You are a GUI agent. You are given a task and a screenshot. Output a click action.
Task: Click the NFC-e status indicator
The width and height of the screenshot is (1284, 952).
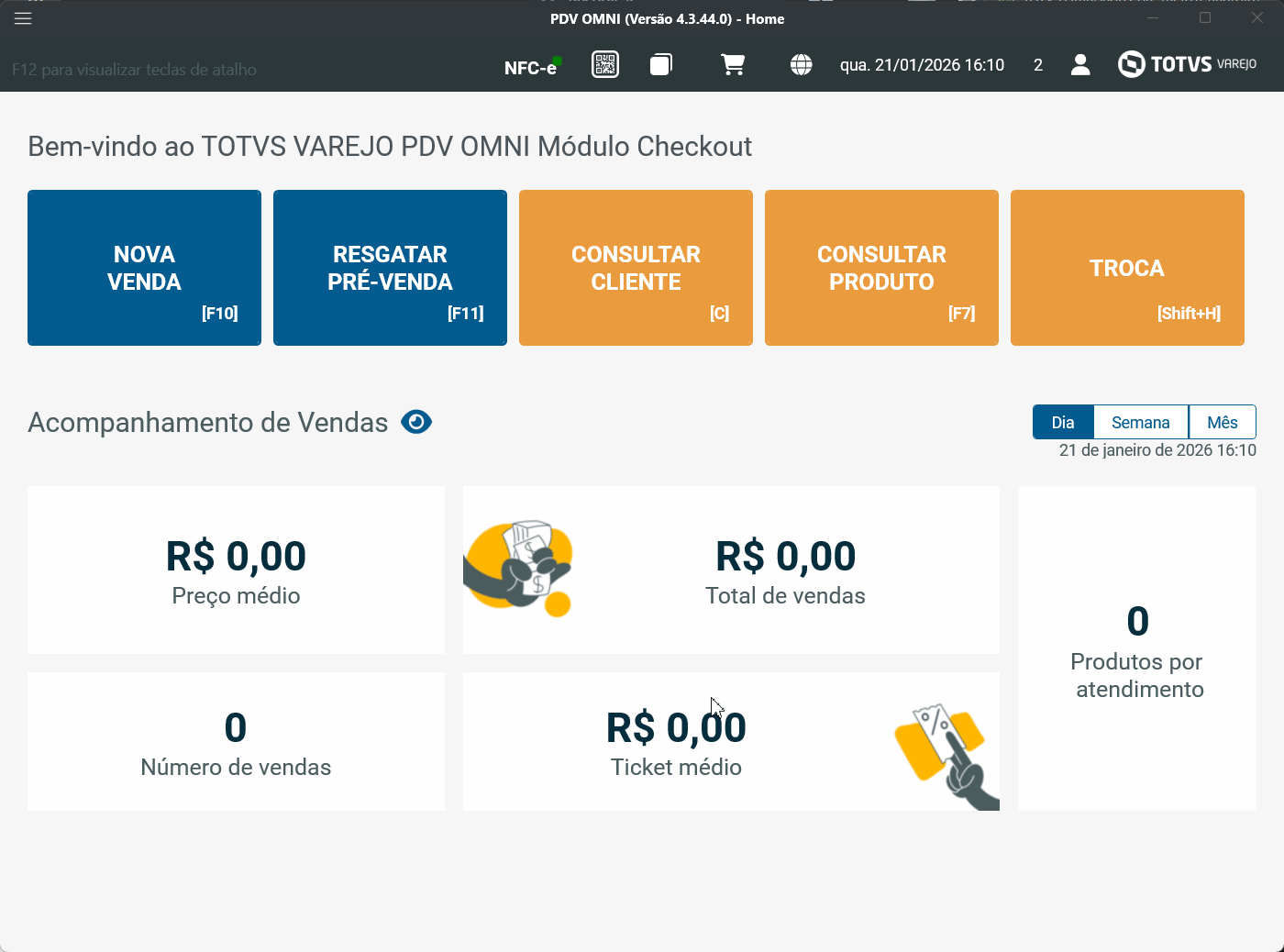[532, 68]
